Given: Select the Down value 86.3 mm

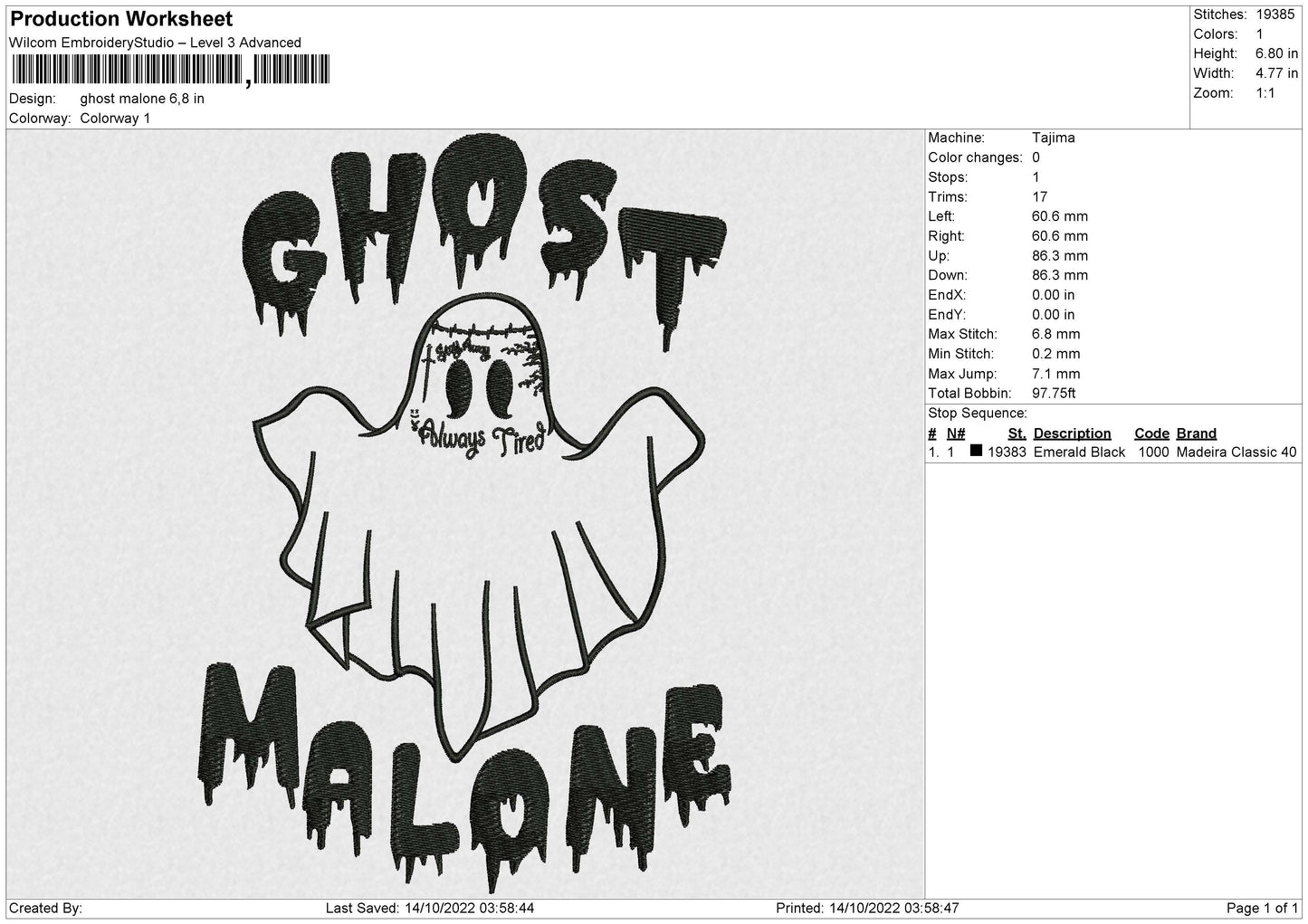Looking at the screenshot, I should pos(1060,275).
